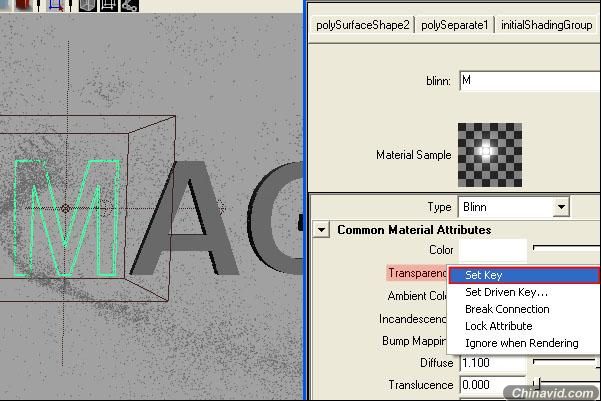
Task: Collapse the Common Material Attributes section
Action: pos(322,230)
